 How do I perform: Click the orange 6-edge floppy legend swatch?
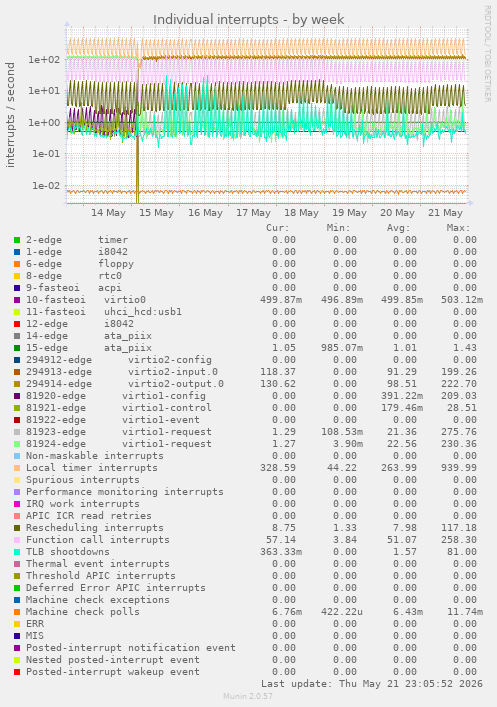click(17, 264)
